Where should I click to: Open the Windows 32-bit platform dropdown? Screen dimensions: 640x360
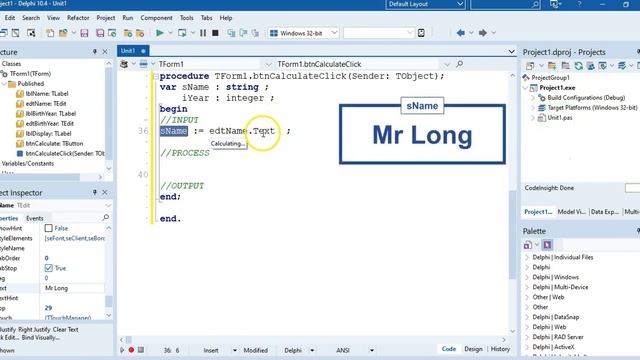(334, 33)
